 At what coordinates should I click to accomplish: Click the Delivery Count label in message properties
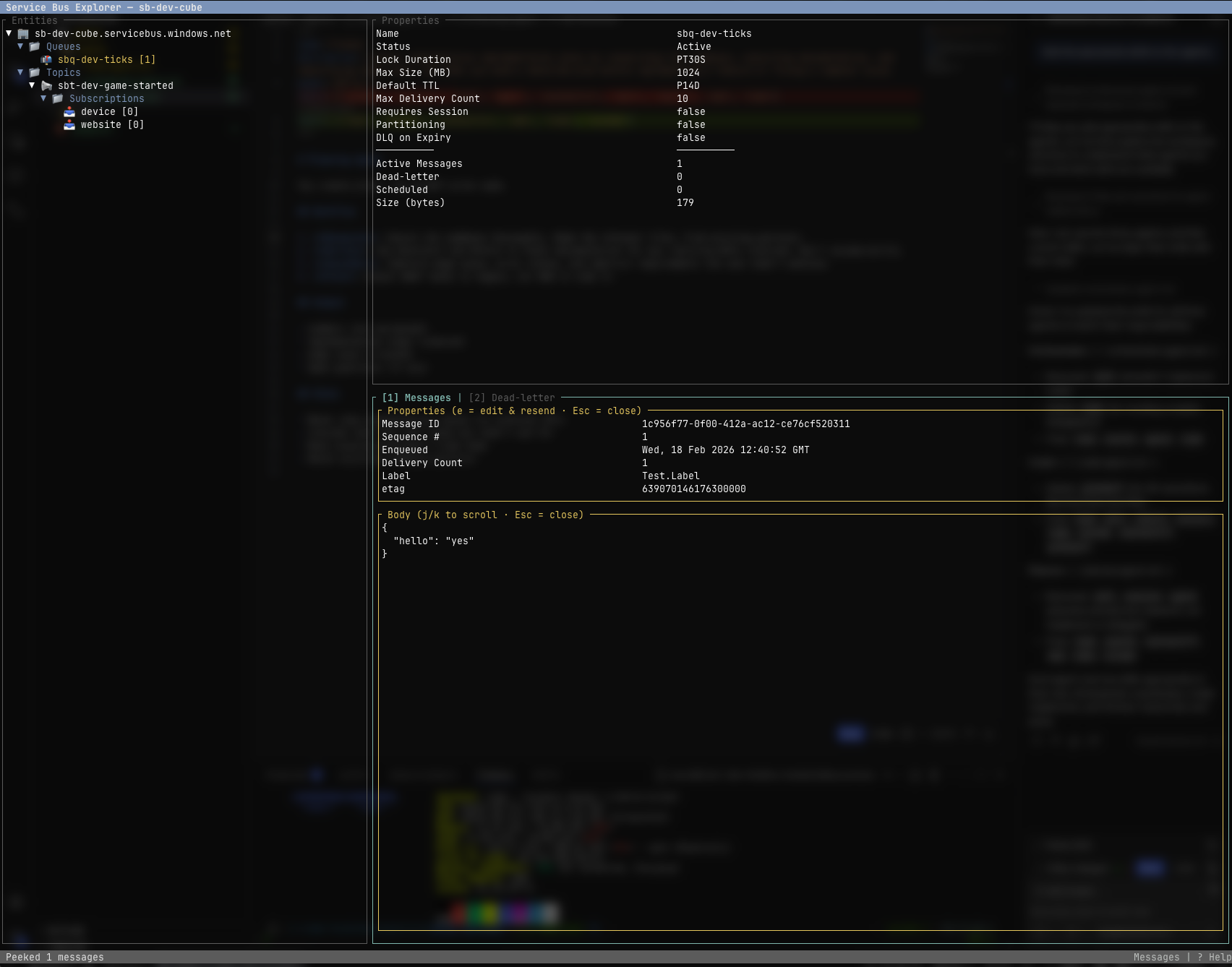click(x=422, y=463)
